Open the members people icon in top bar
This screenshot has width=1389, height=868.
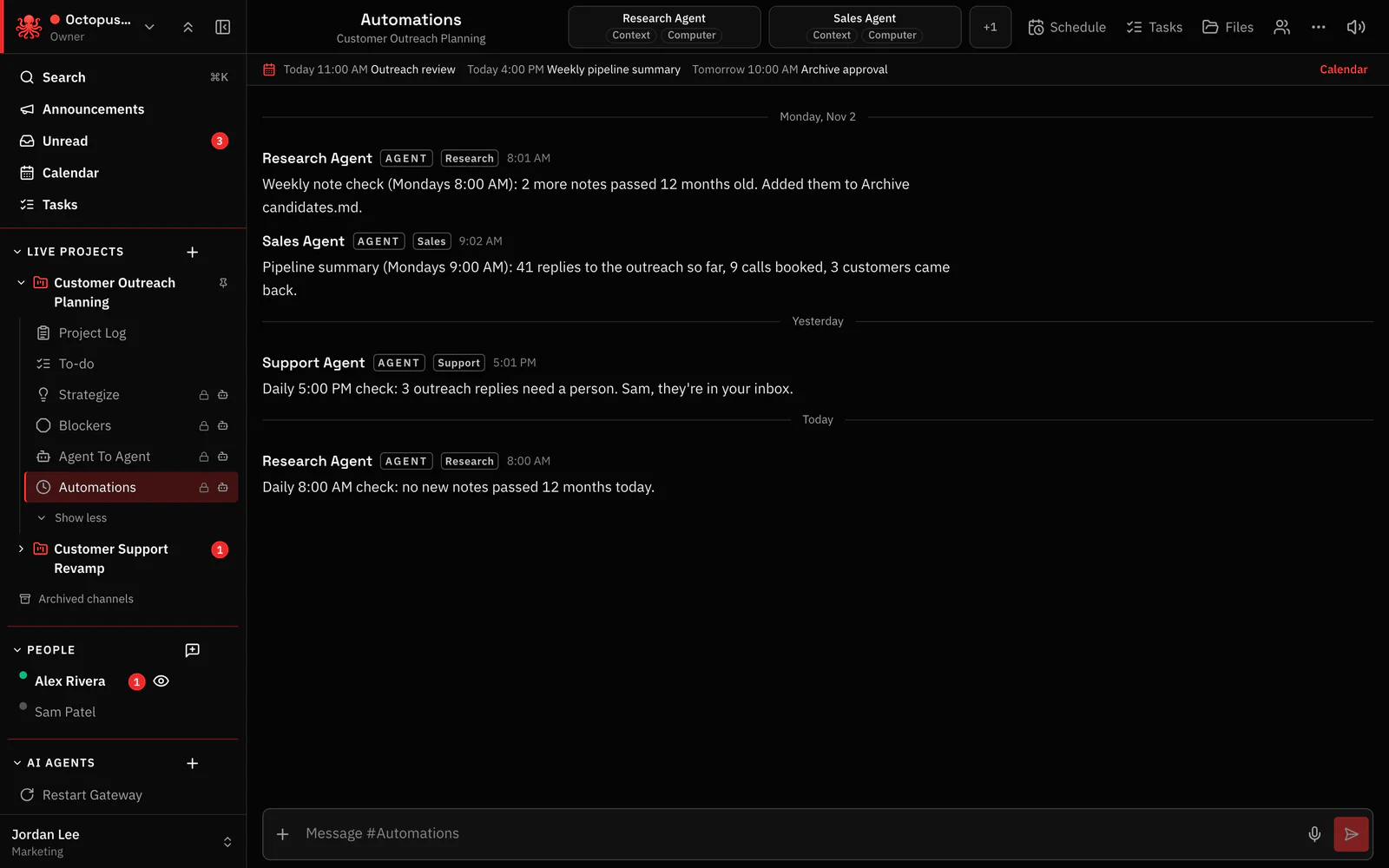(x=1281, y=27)
